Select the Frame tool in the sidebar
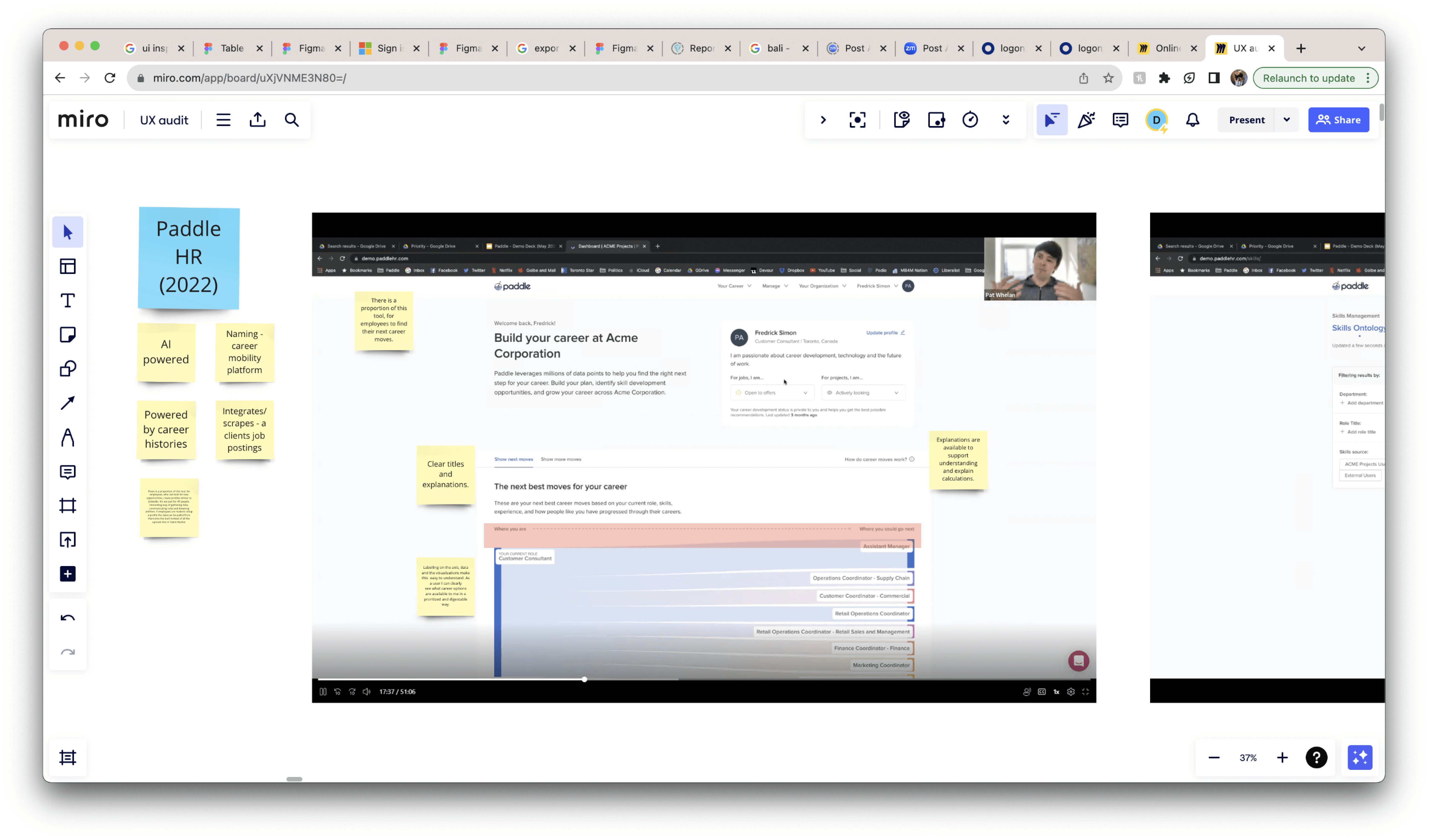This screenshot has width=1429, height=840. 67,505
